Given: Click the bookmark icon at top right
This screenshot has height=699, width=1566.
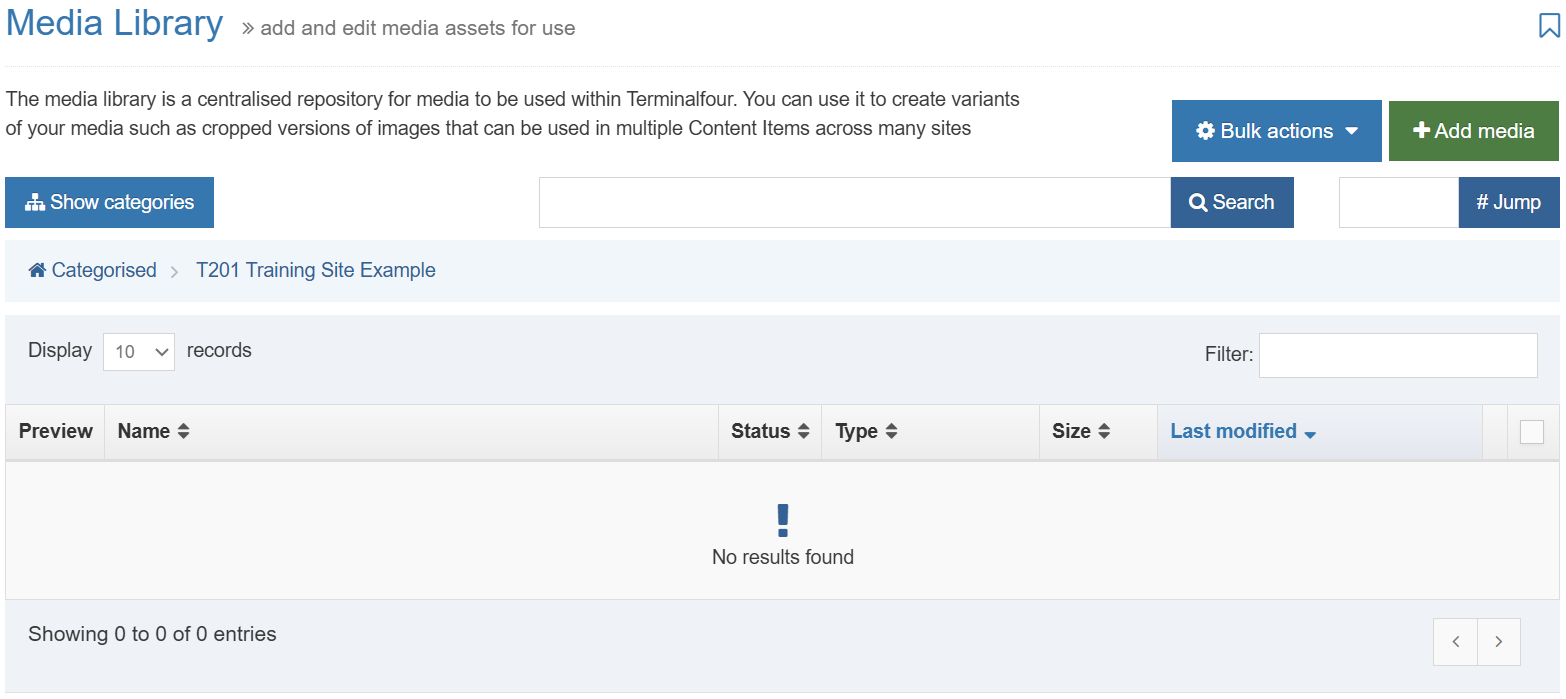Looking at the screenshot, I should click(1548, 26).
